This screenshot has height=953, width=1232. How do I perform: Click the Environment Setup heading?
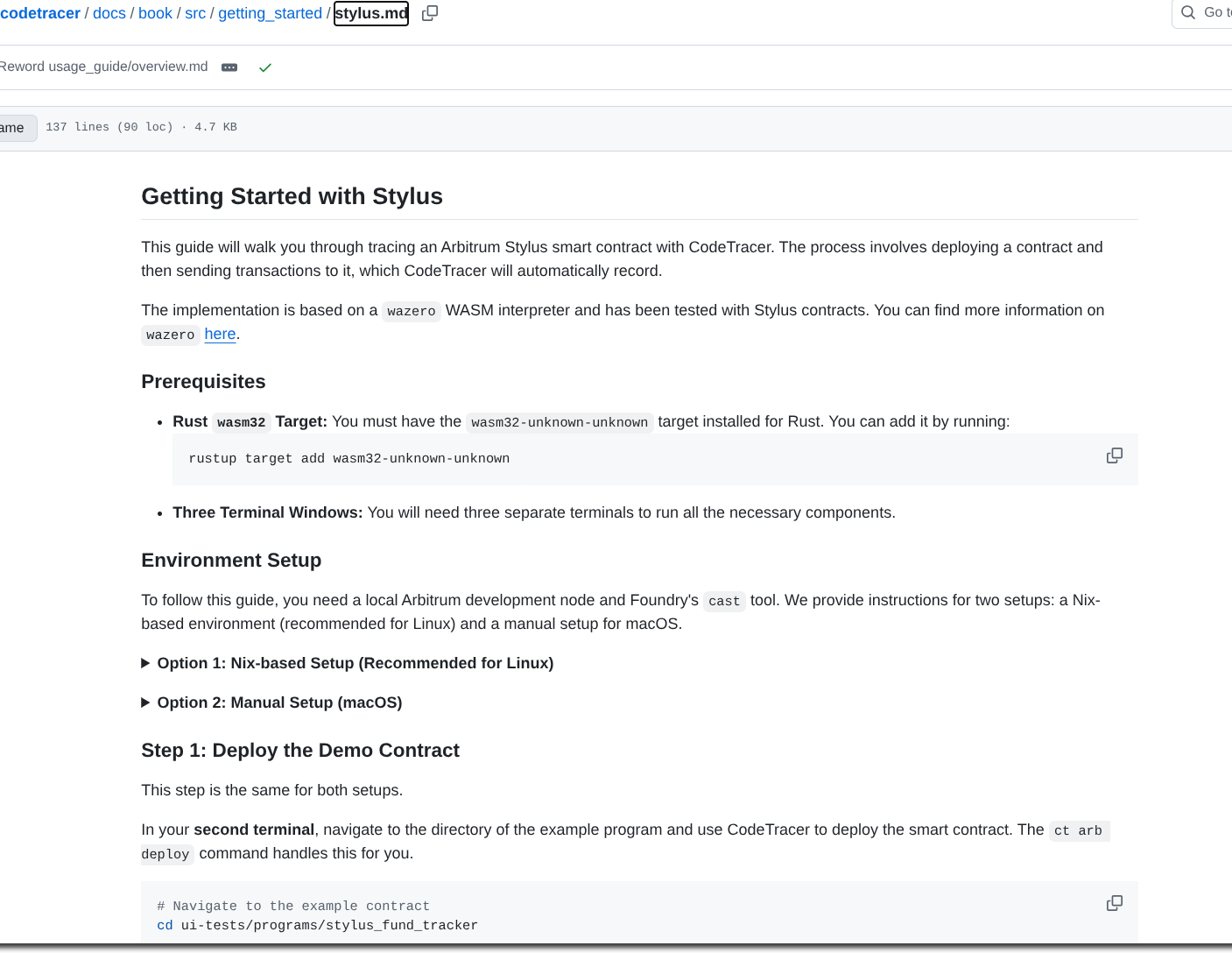(x=231, y=561)
